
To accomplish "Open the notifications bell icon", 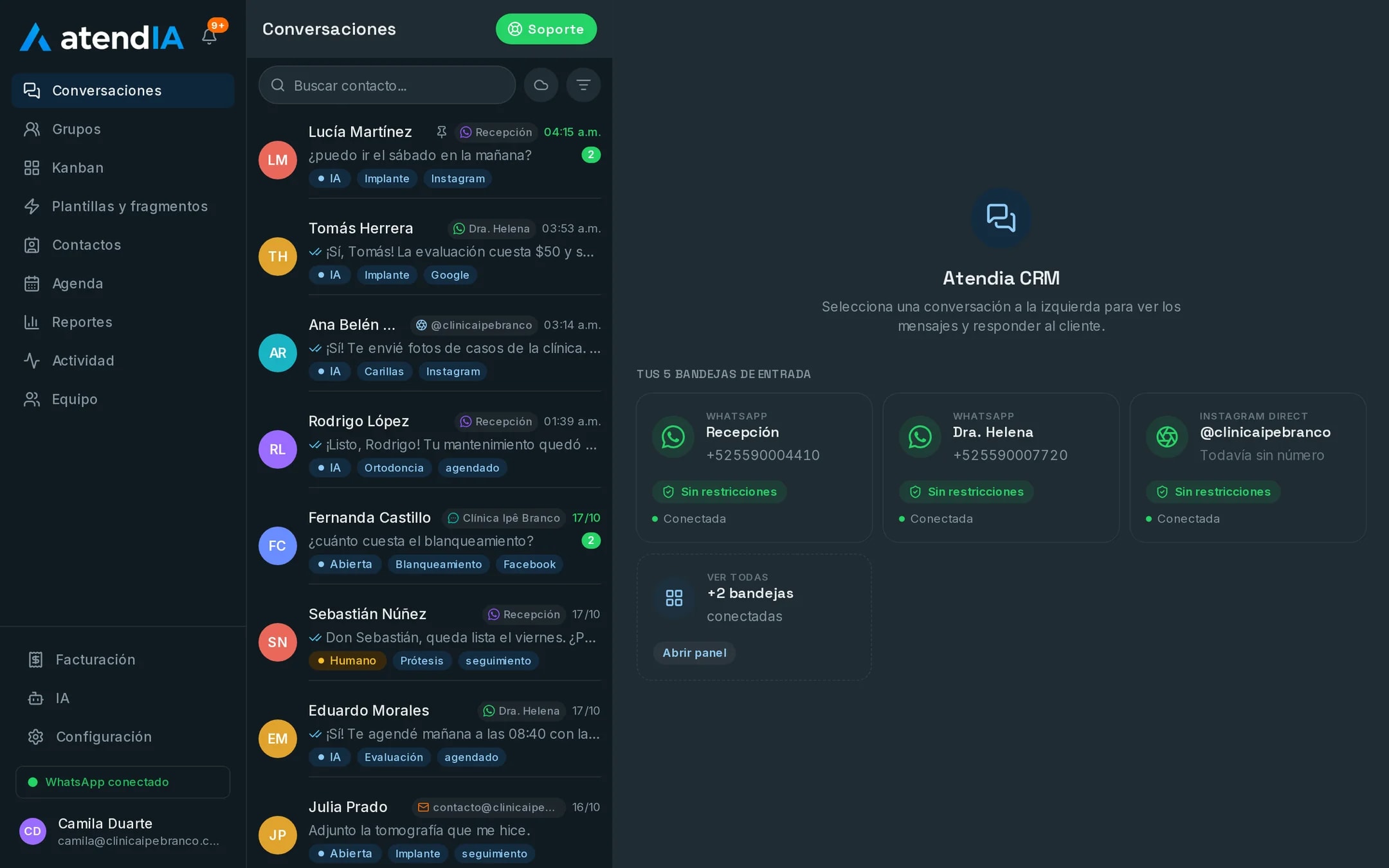I will (209, 37).
